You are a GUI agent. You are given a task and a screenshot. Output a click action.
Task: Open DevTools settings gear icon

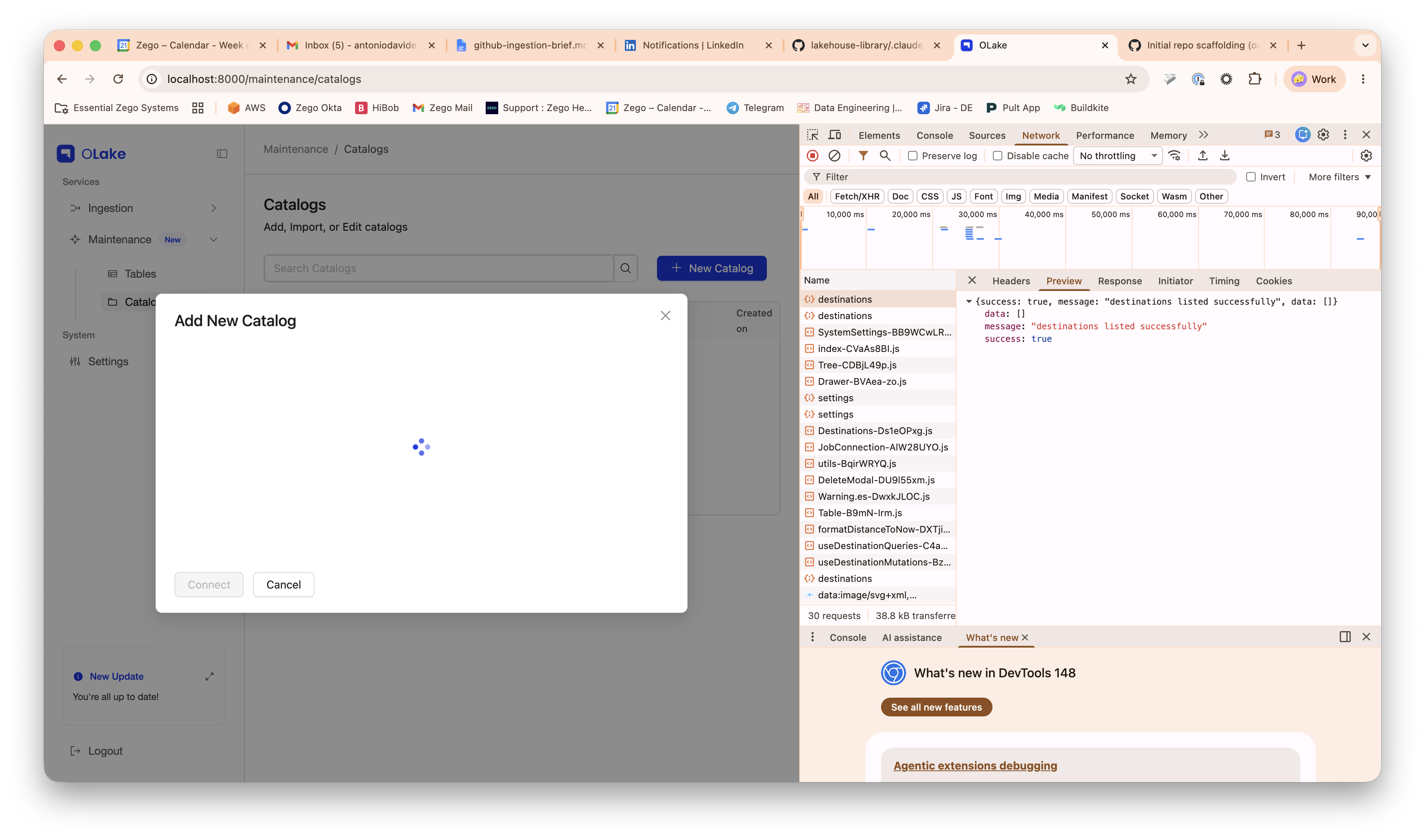tap(1323, 135)
